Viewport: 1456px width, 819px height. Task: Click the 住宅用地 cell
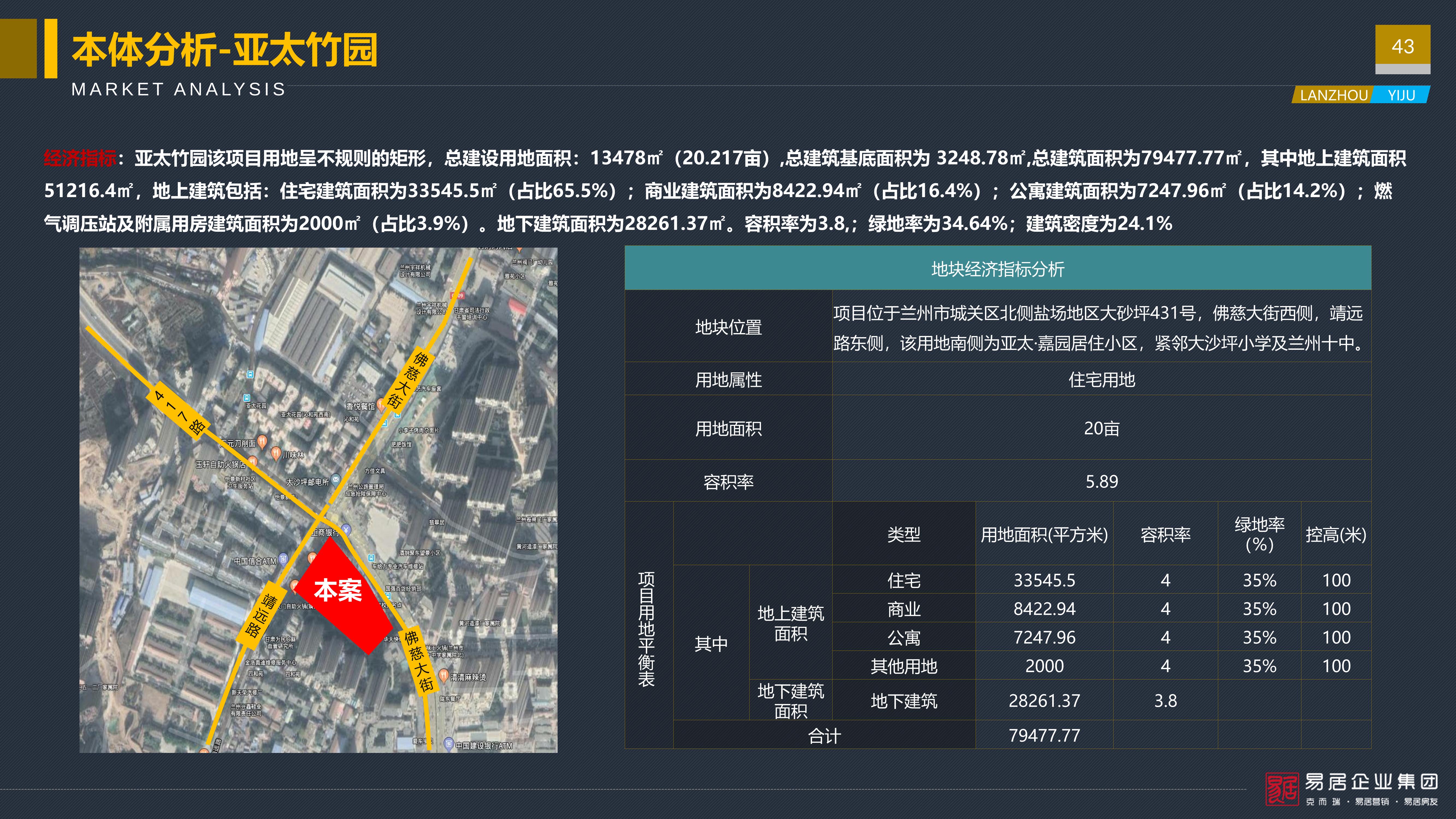(x=1102, y=379)
